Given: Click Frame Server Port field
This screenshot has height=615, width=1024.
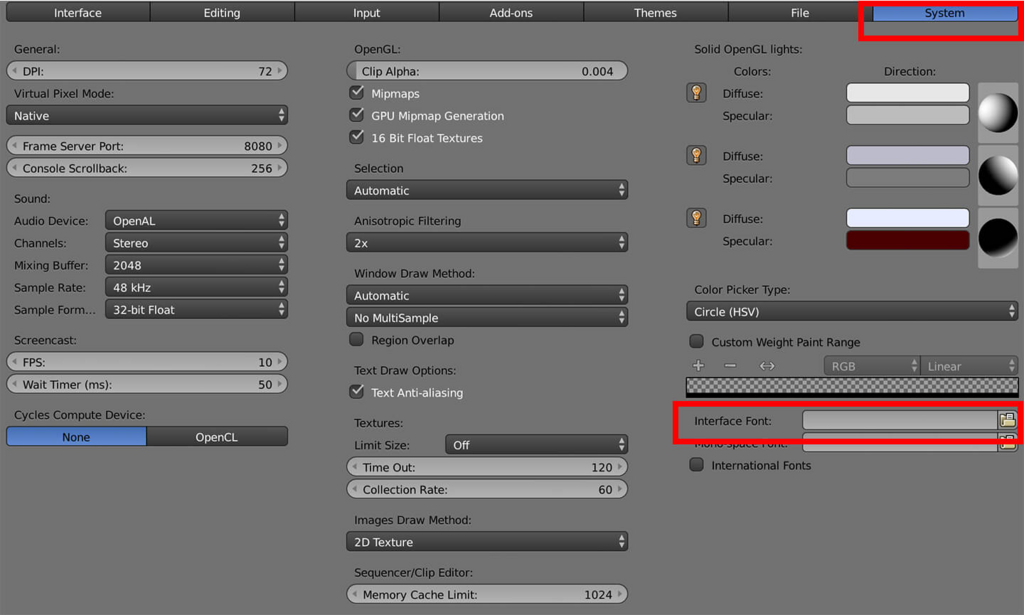Looking at the screenshot, I should click(x=147, y=146).
